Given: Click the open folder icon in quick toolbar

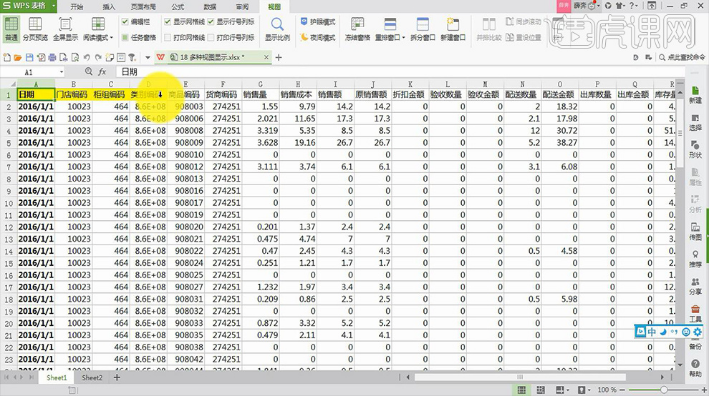Looking at the screenshot, I should 18,57.
